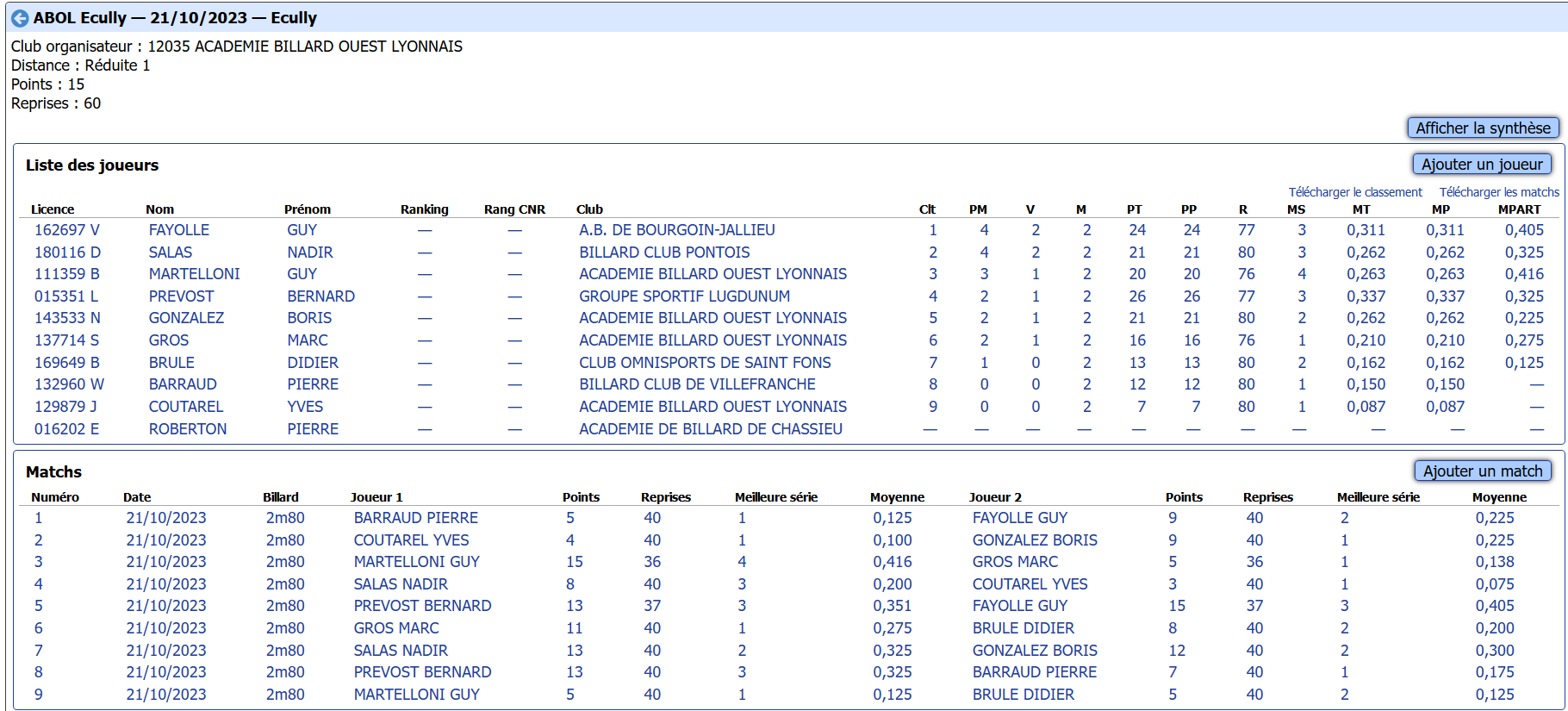Image resolution: width=1568 pixels, height=711 pixels.
Task: Click first name BORIS in players list
Action: (309, 318)
